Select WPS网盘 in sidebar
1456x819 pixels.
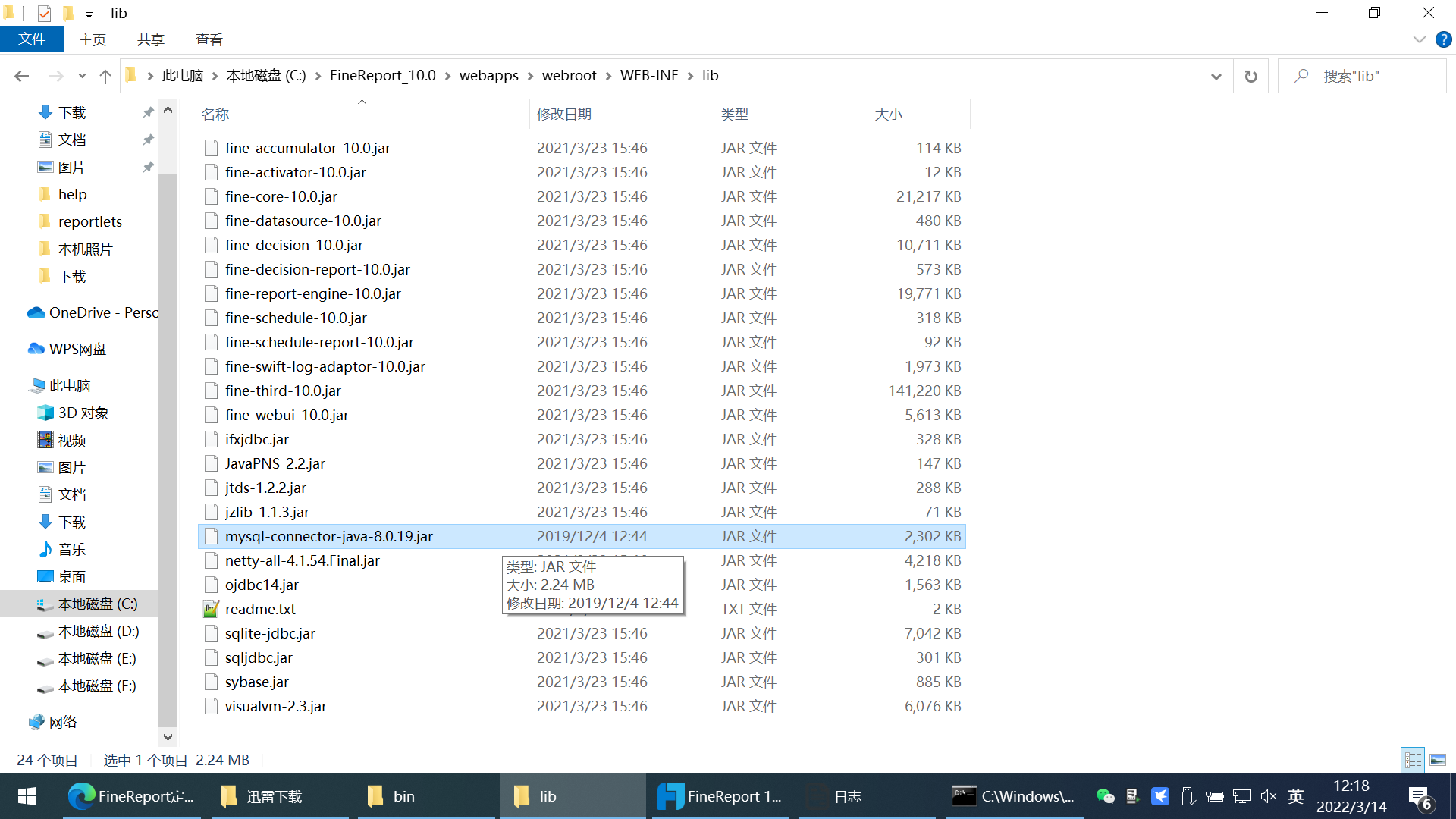(x=77, y=349)
